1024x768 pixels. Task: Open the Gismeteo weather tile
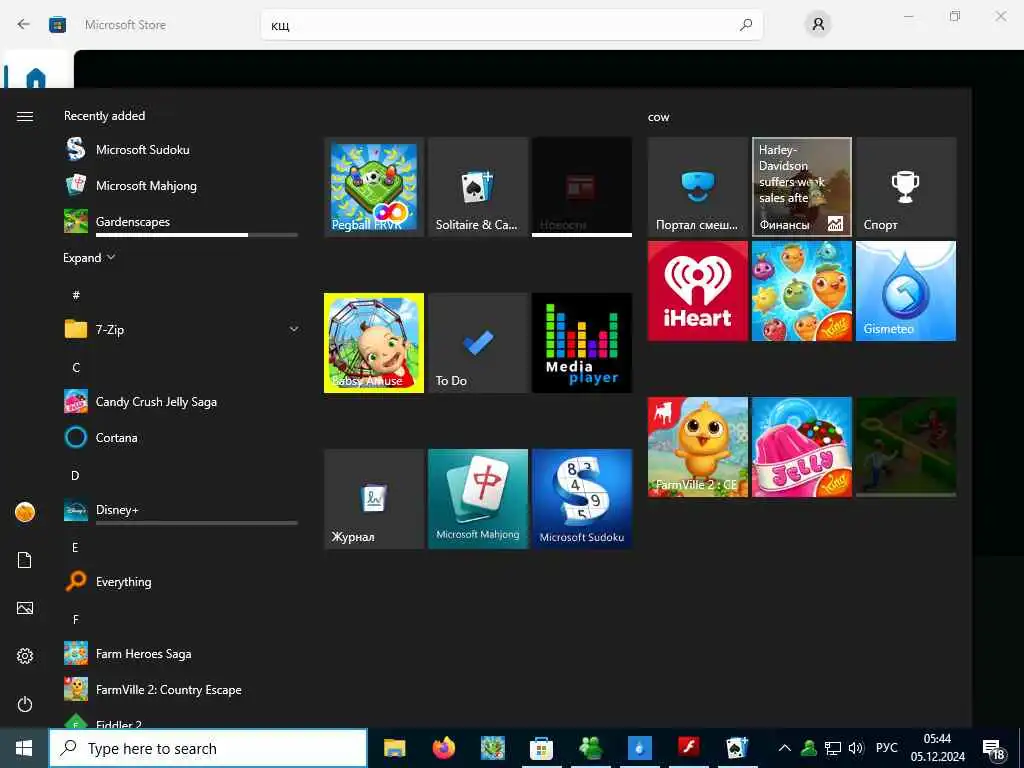coord(906,291)
